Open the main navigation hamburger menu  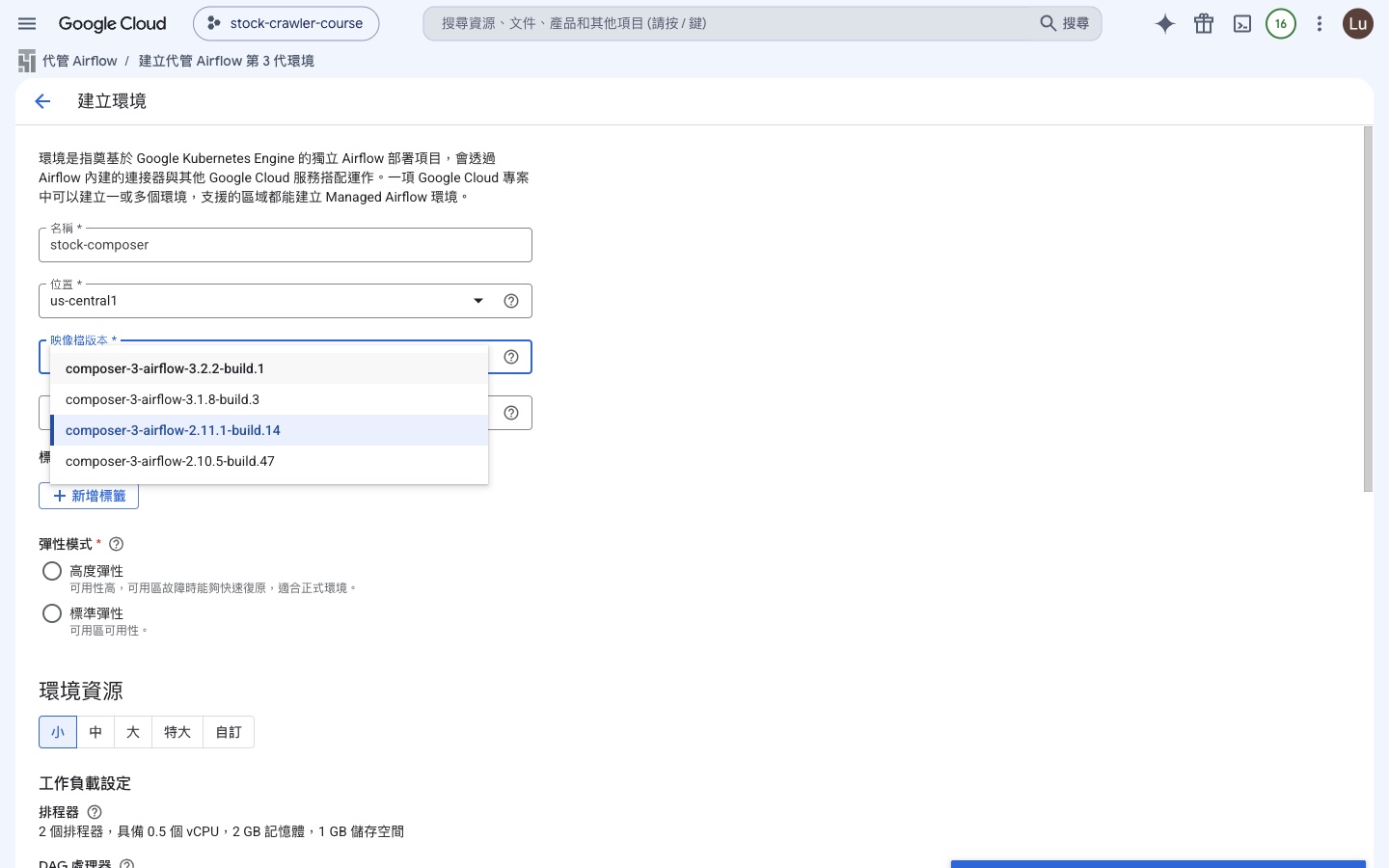point(27,23)
